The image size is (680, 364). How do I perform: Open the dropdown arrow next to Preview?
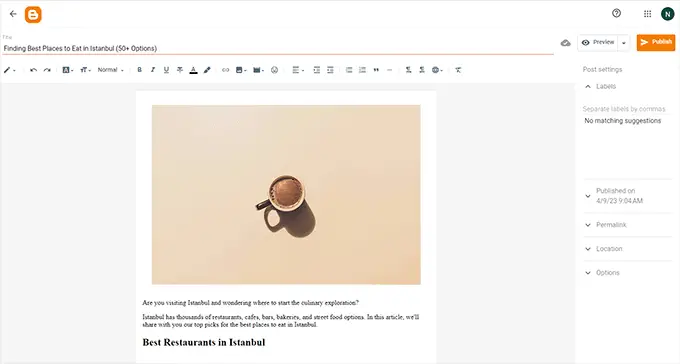click(x=624, y=43)
